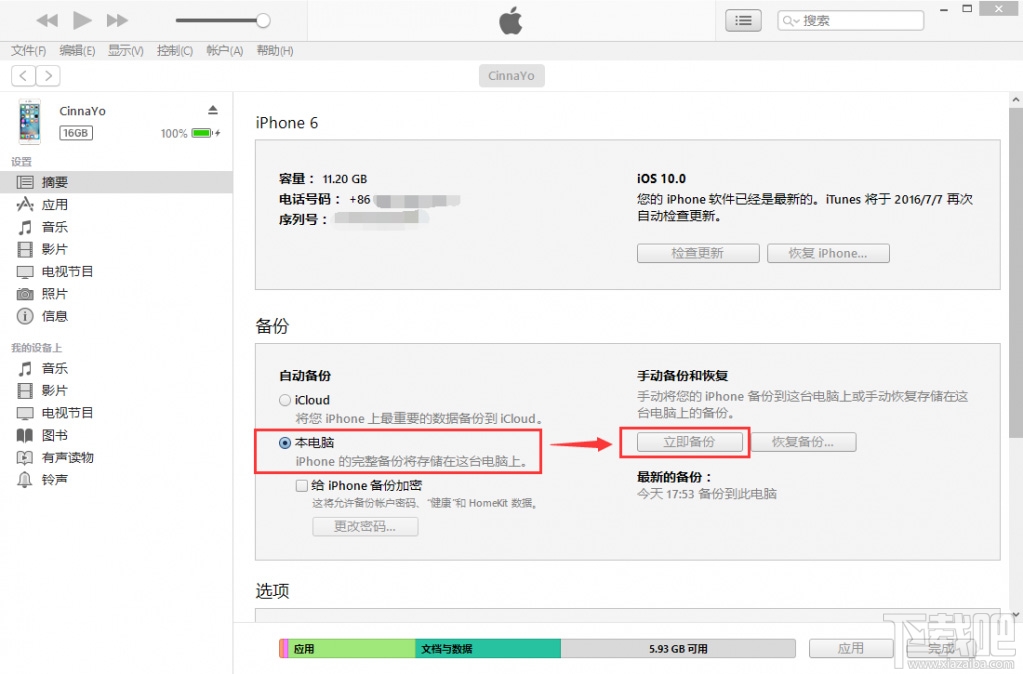The image size is (1023, 674).
Task: Select 音乐 under 我的设备上
Action: tap(116, 368)
